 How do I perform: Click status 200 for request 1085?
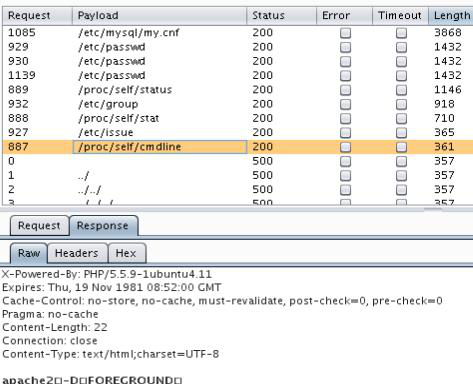[263, 33]
